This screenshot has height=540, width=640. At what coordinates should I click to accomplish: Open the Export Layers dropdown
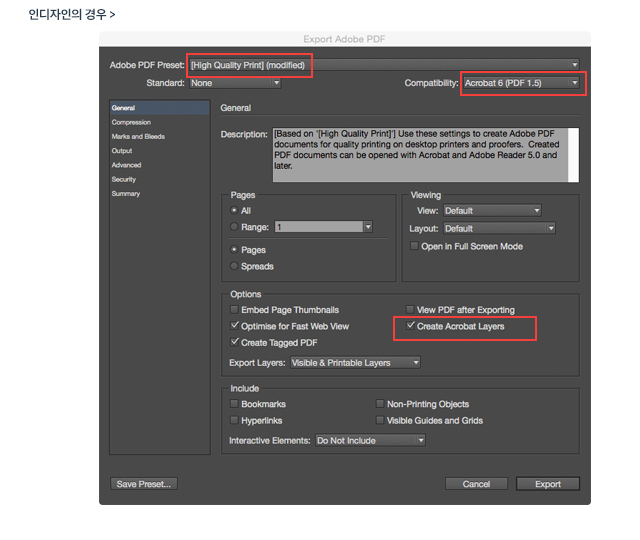coord(355,362)
